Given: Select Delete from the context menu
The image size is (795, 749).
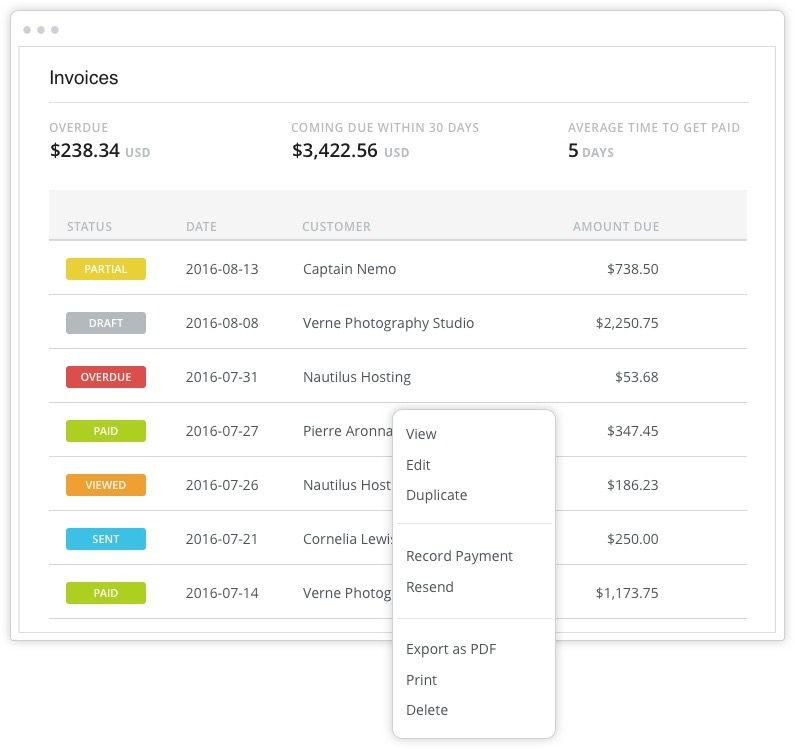Looking at the screenshot, I should tap(427, 710).
